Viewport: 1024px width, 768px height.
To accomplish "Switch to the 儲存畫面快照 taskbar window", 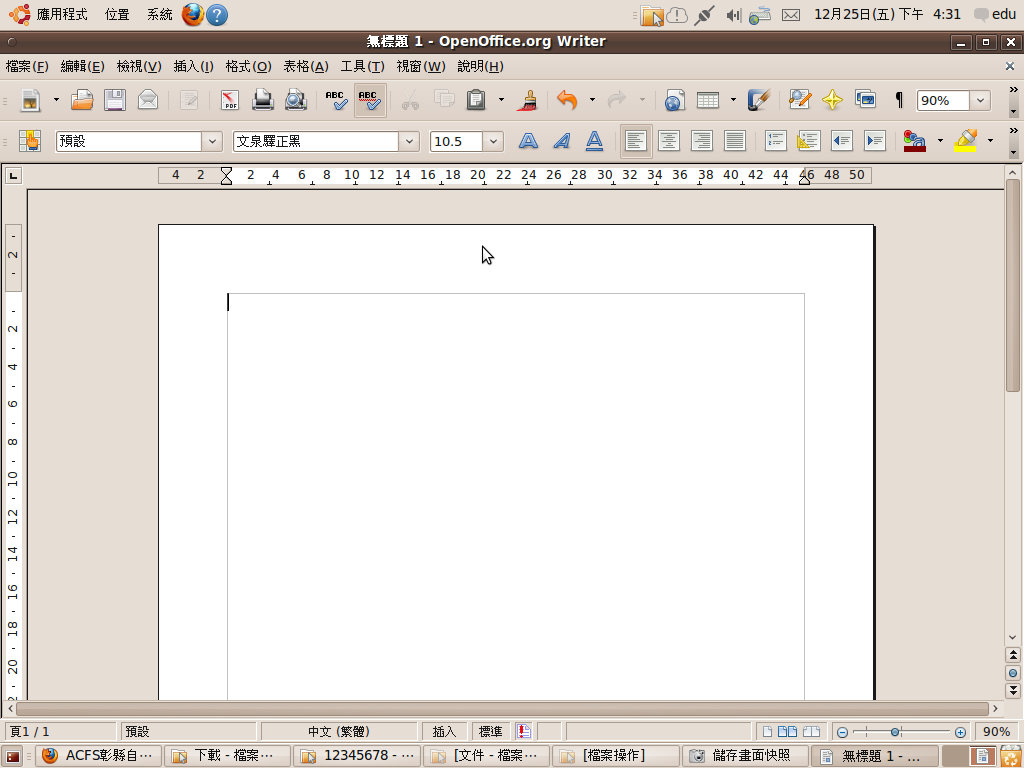I will click(746, 756).
